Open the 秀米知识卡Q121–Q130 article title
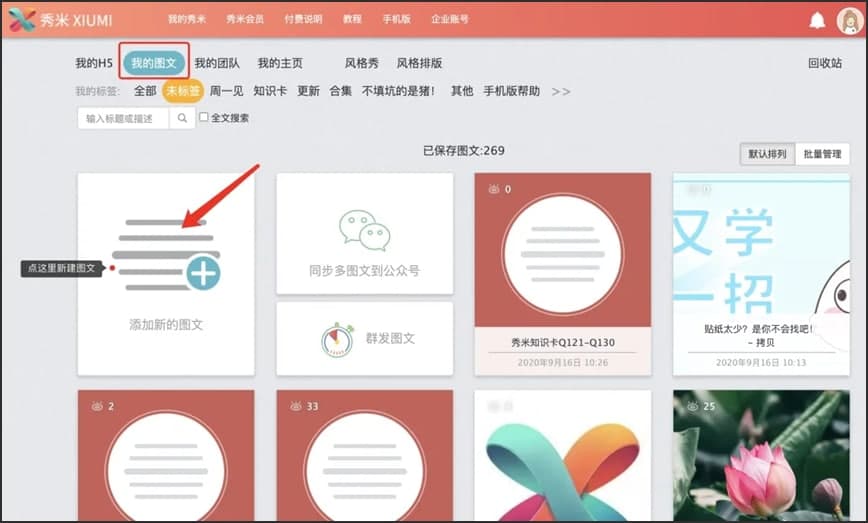This screenshot has width=868, height=523. coord(562,343)
